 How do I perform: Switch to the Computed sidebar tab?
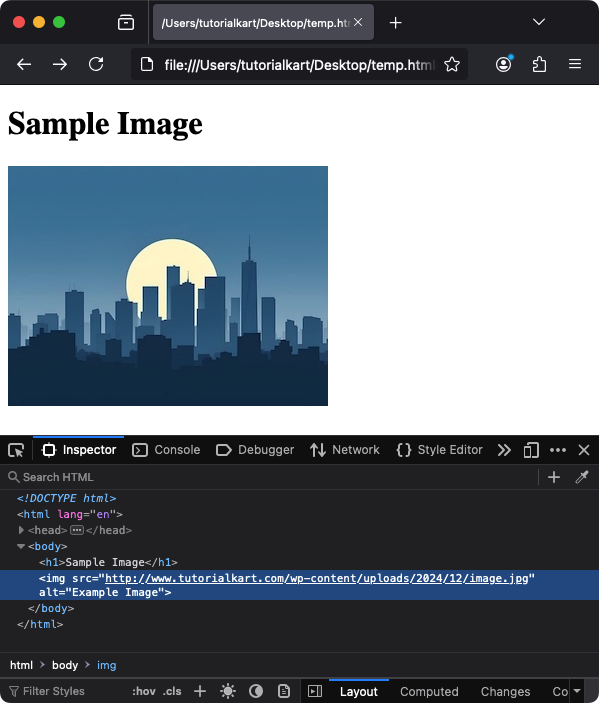click(x=429, y=692)
